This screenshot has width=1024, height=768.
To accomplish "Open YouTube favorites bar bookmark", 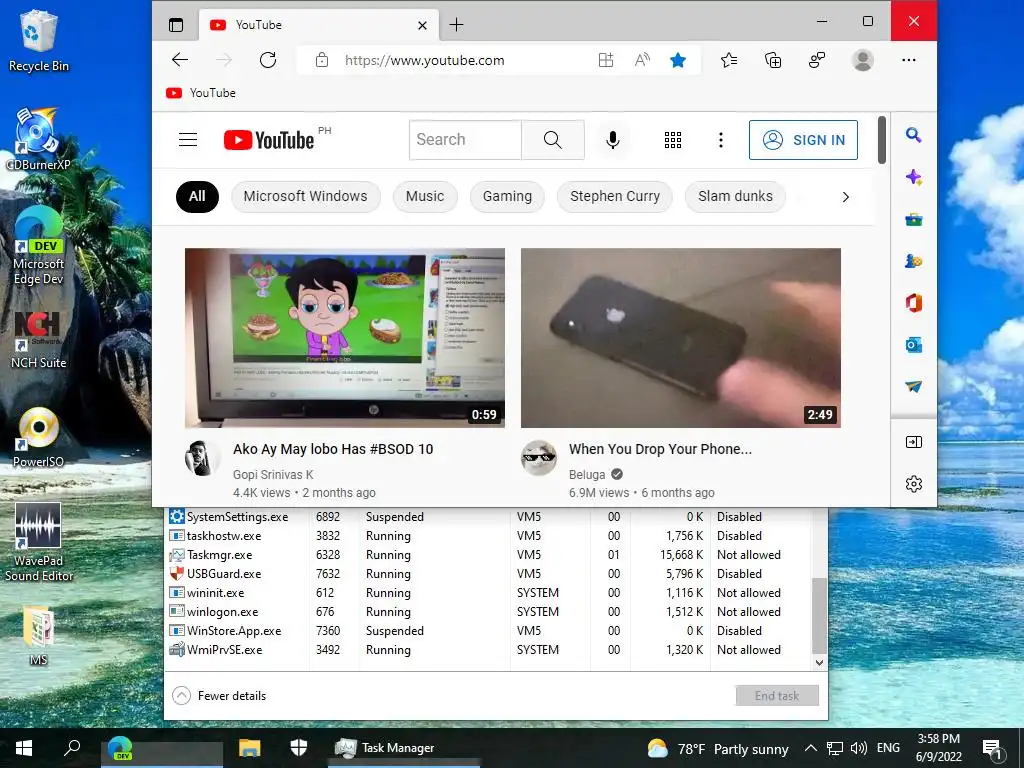I will [200, 93].
